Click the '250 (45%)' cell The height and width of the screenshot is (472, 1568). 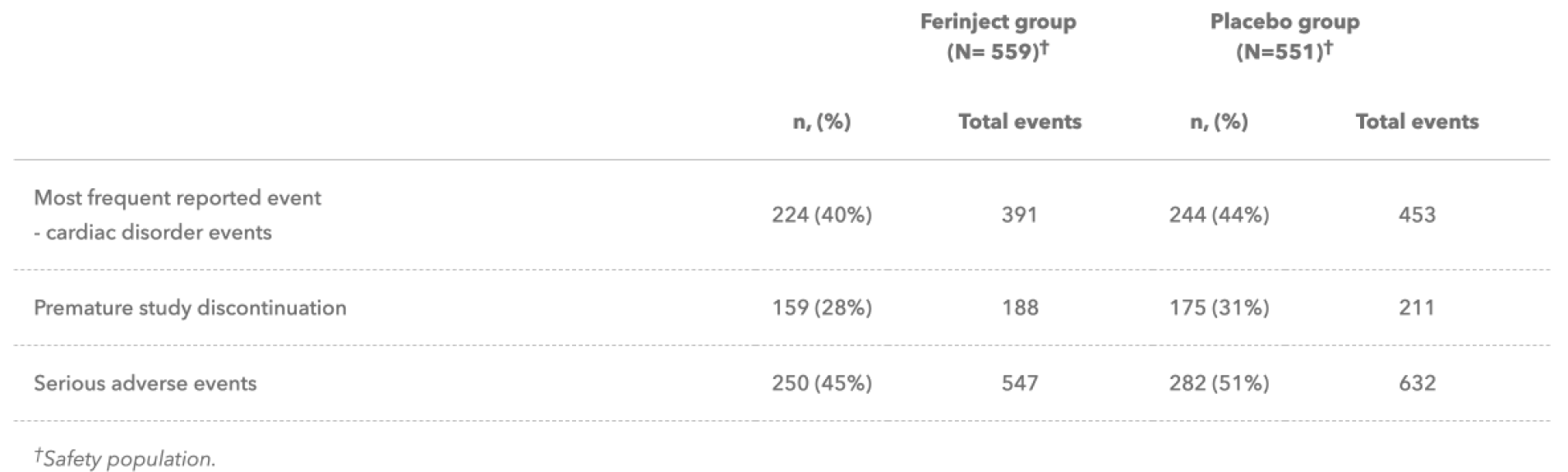(x=821, y=383)
